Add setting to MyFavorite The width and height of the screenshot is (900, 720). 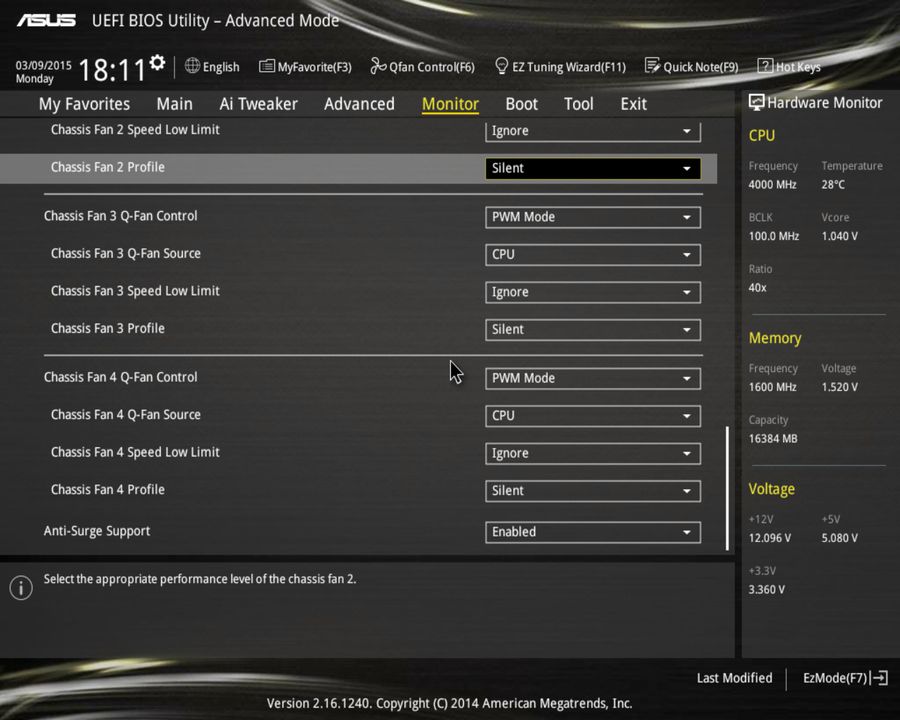click(x=305, y=66)
